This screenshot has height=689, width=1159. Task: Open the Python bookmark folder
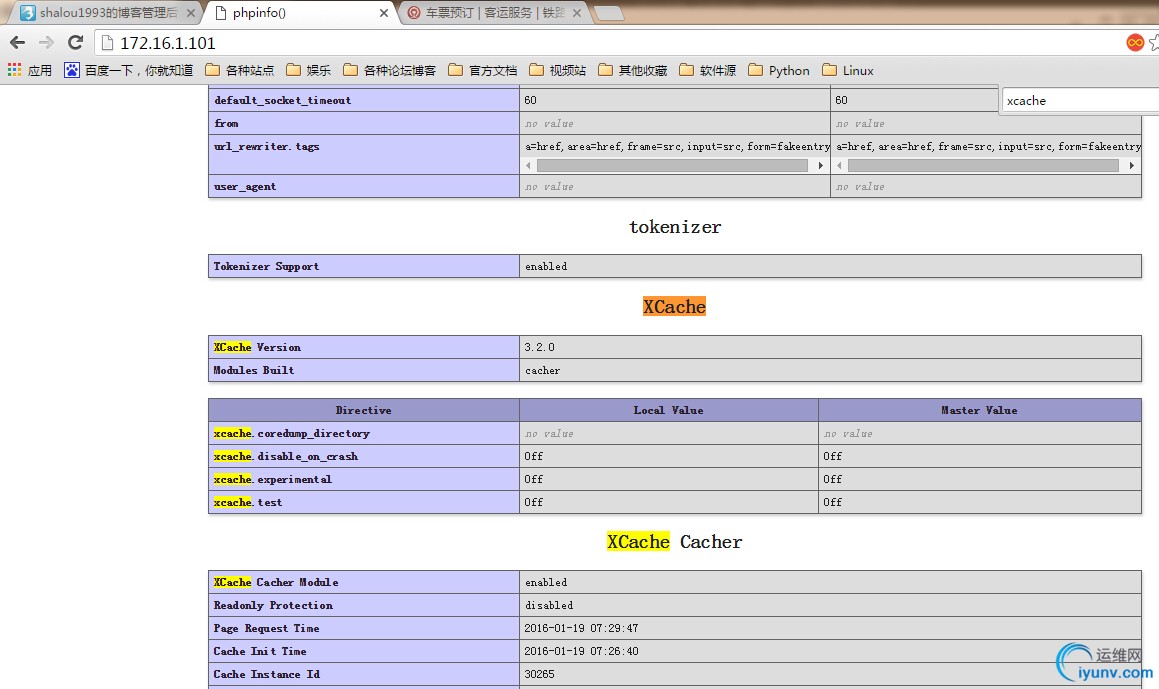click(779, 70)
